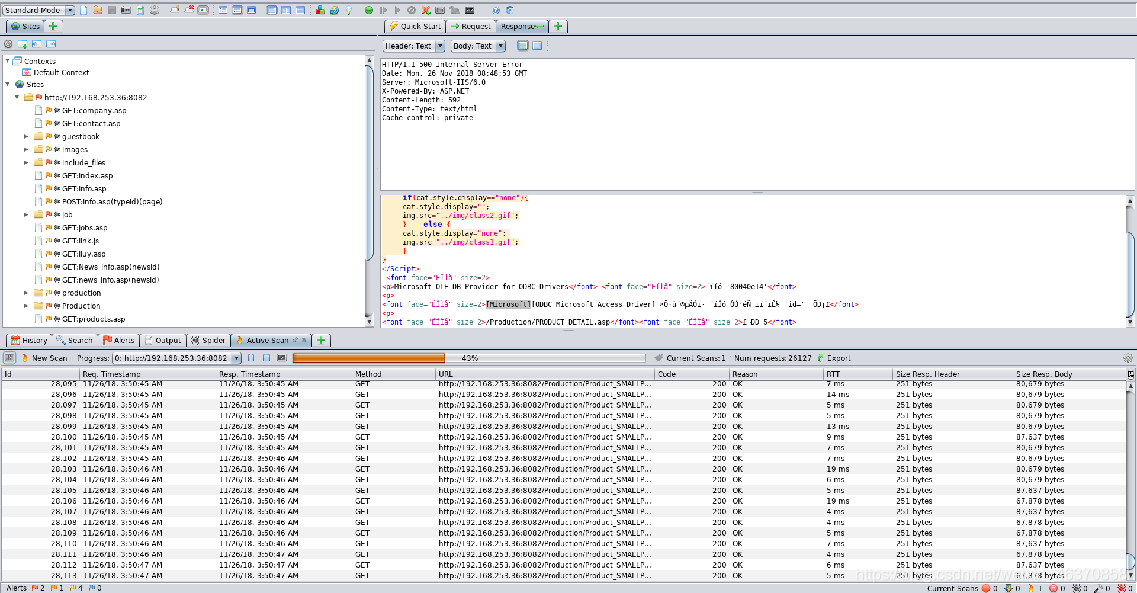Collapse the Contexts tree node

point(7,61)
